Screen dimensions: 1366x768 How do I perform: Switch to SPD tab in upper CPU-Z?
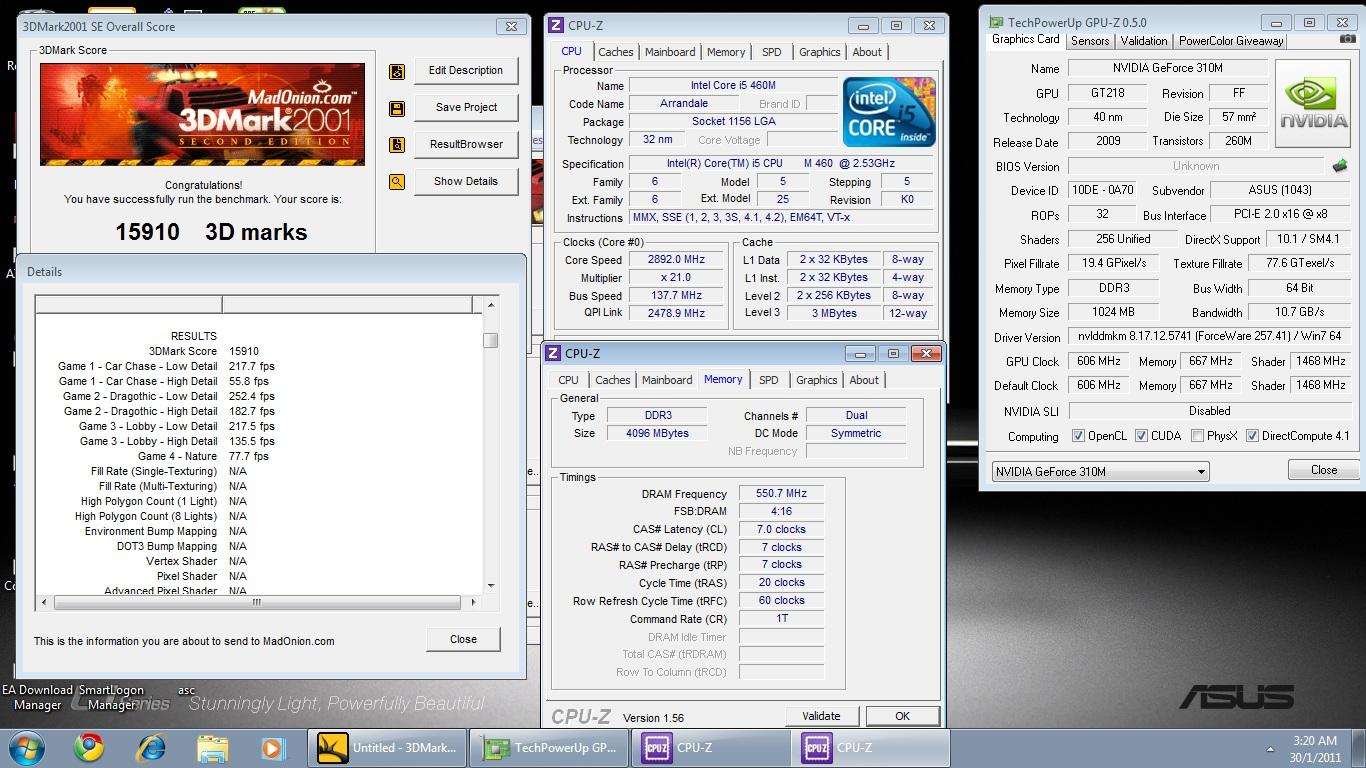(771, 52)
